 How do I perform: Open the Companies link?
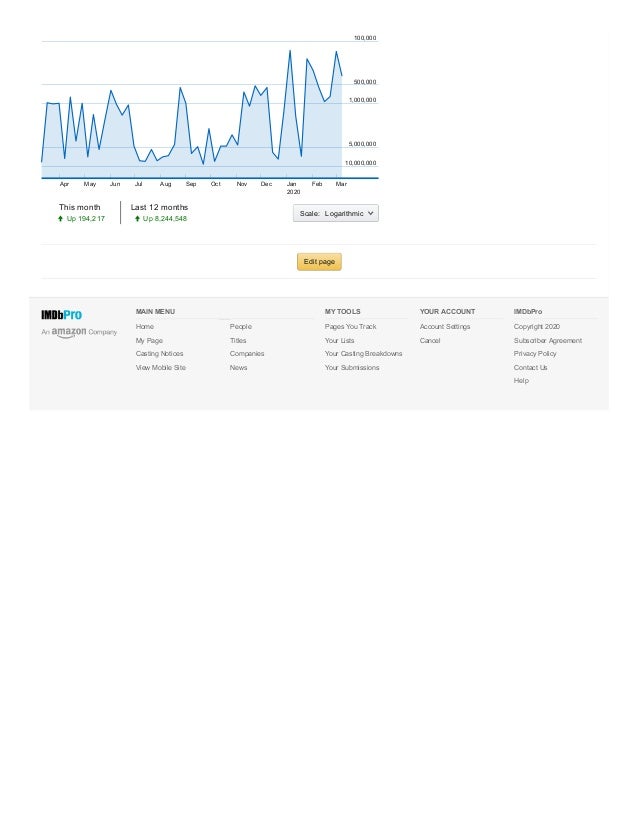click(x=247, y=353)
